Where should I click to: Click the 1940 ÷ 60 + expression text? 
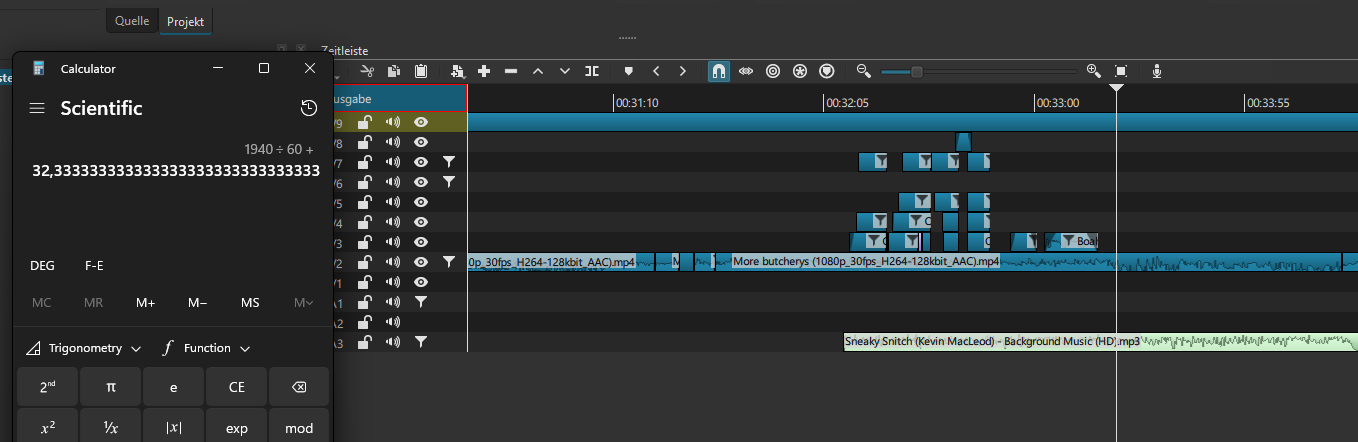(x=279, y=149)
